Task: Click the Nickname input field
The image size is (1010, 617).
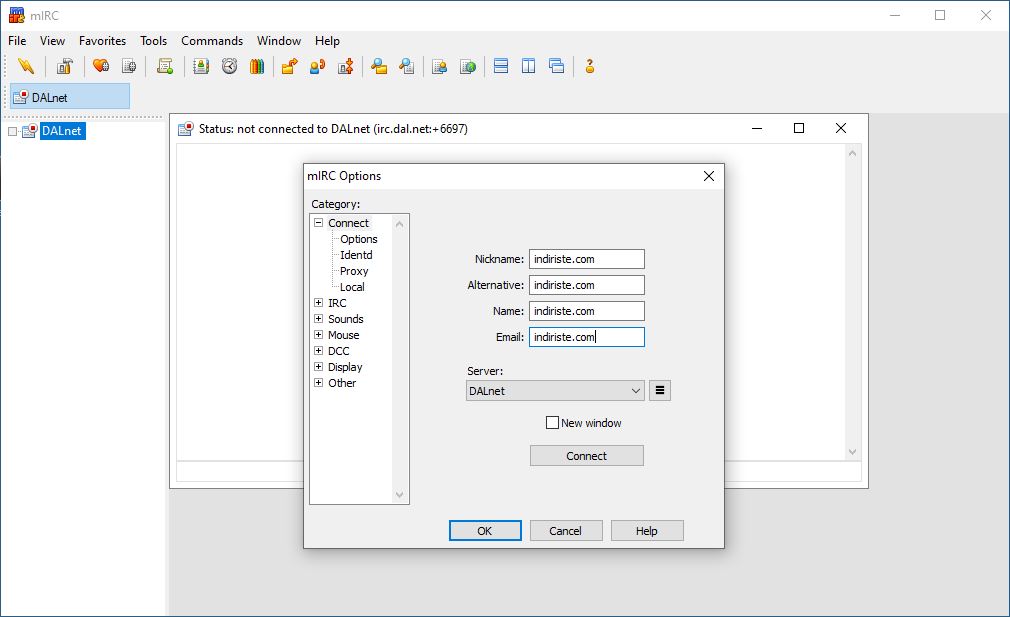Action: pyautogui.click(x=587, y=259)
